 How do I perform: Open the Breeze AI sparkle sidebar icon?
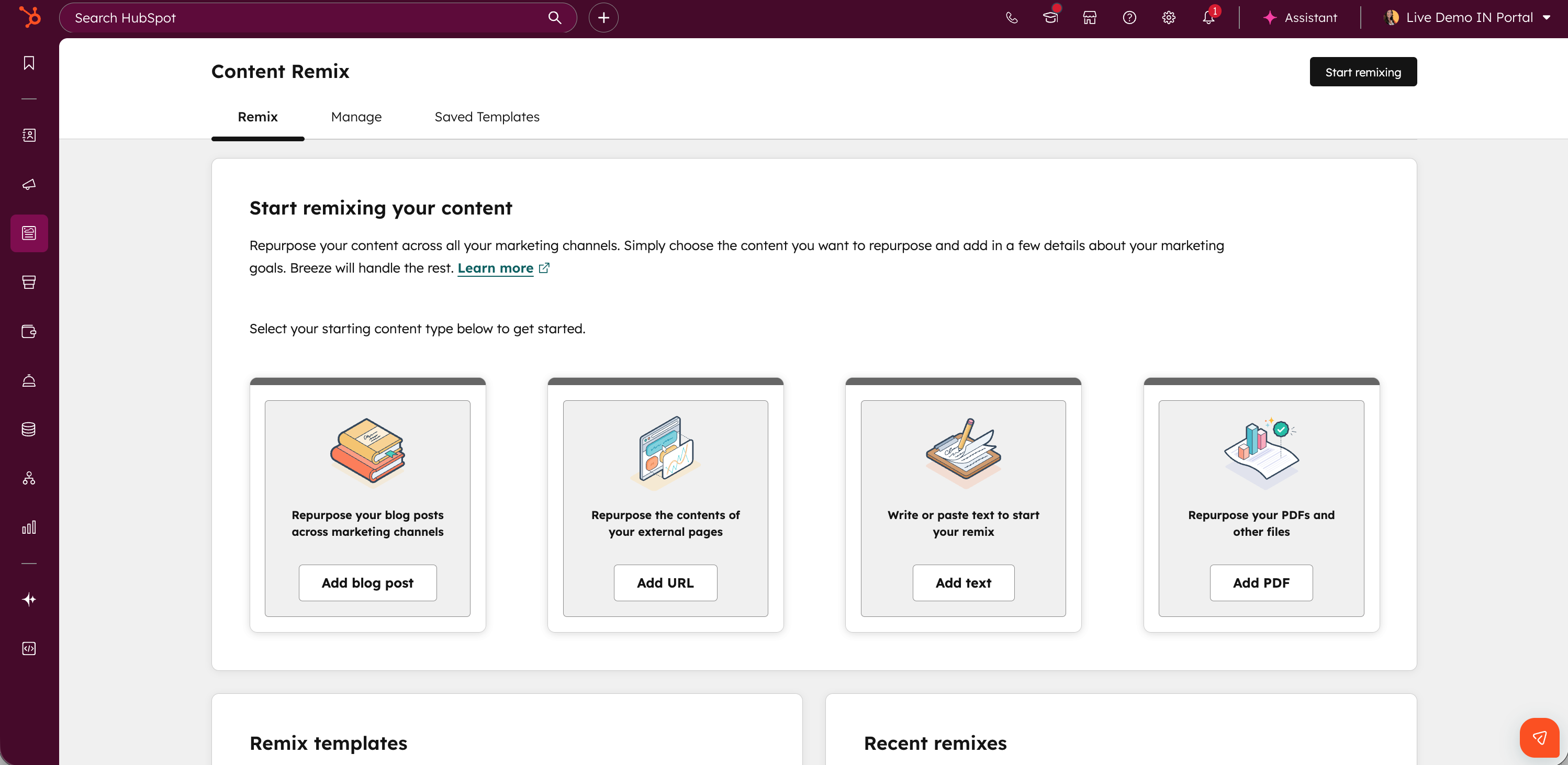[29, 600]
